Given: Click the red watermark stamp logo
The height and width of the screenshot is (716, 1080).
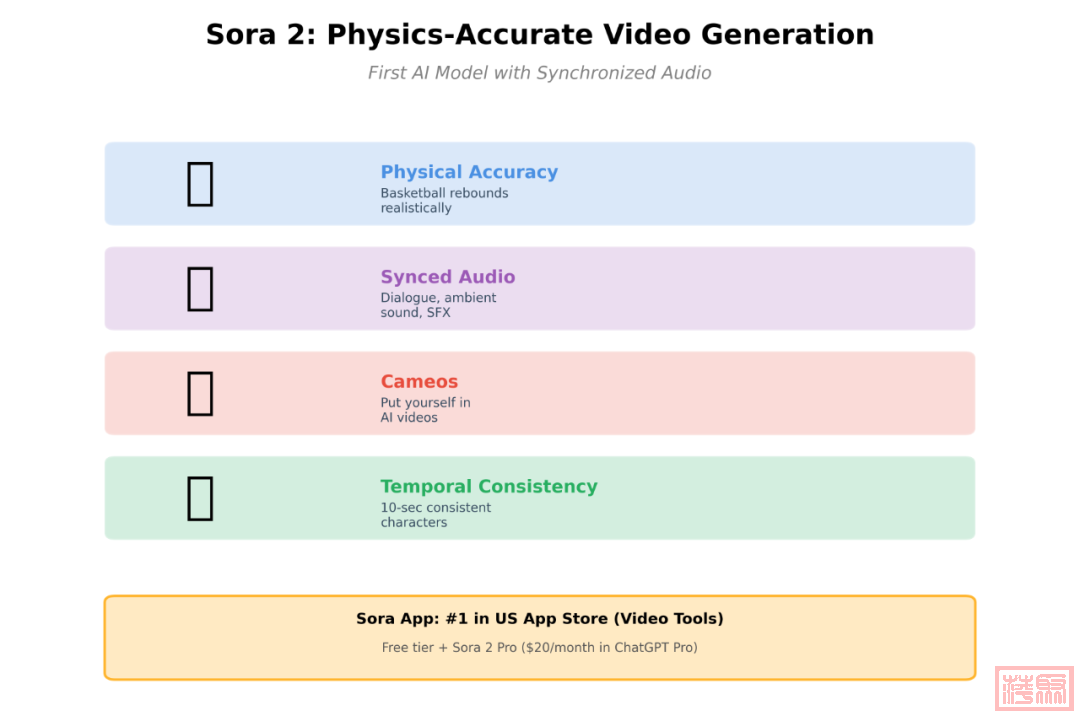Looking at the screenshot, I should (1034, 689).
